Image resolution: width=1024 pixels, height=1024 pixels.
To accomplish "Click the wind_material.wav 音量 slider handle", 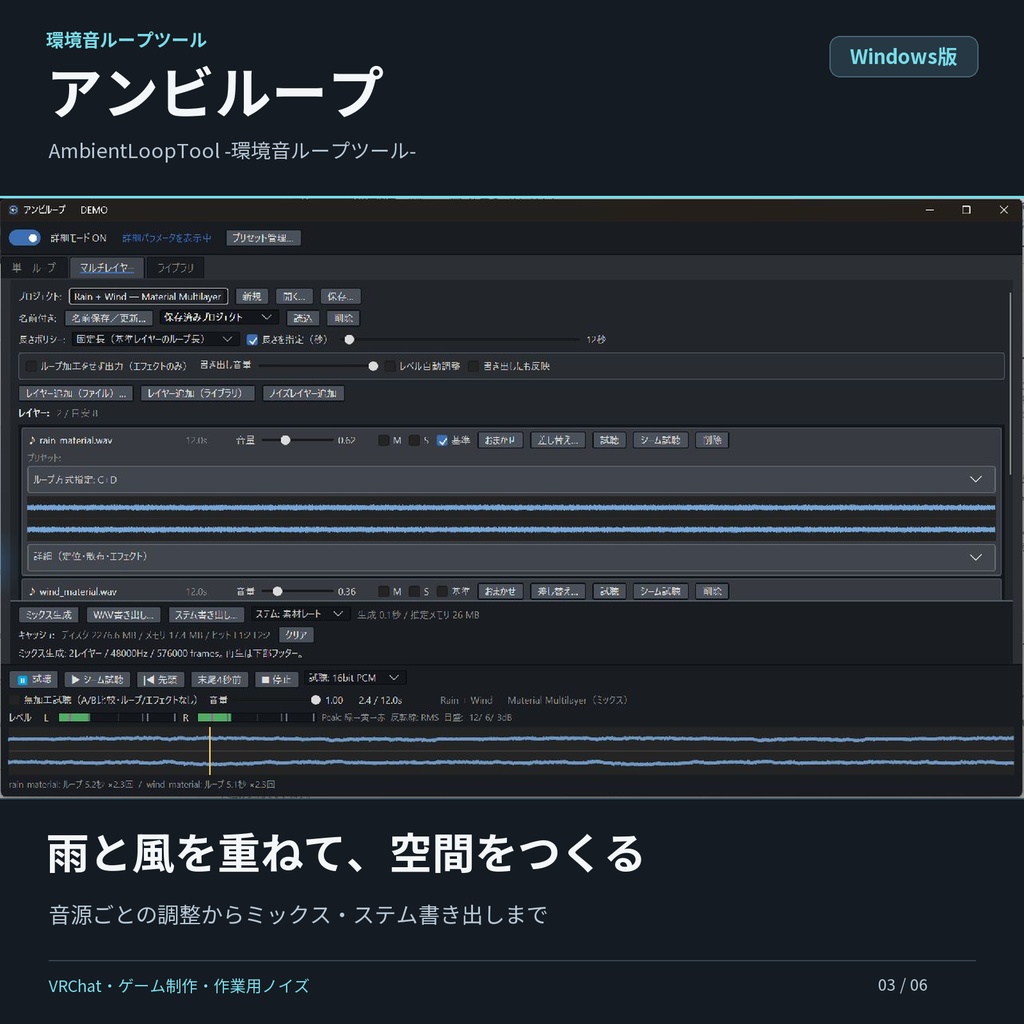I will point(278,591).
